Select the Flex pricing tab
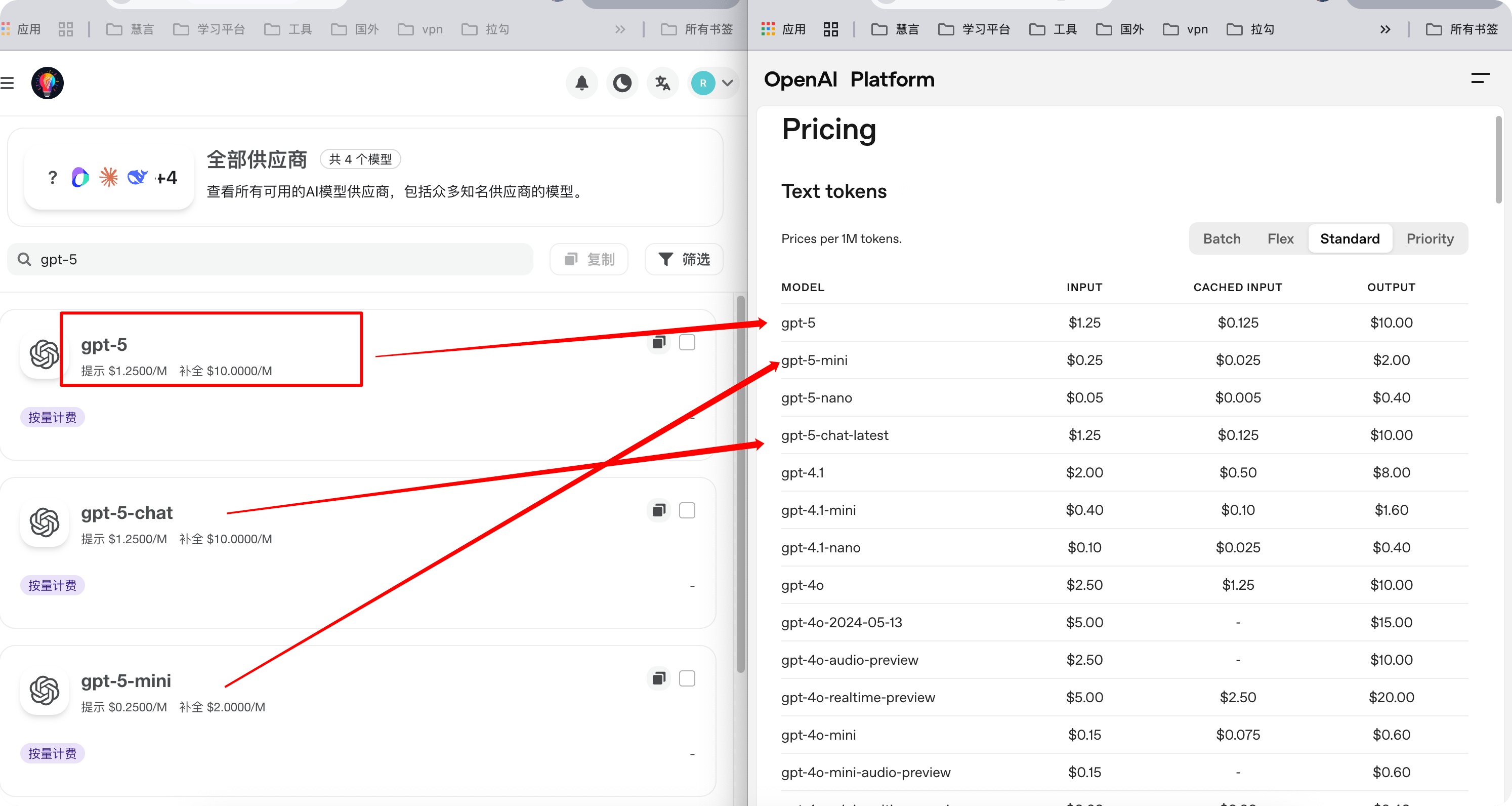The width and height of the screenshot is (1512, 806). point(1280,238)
